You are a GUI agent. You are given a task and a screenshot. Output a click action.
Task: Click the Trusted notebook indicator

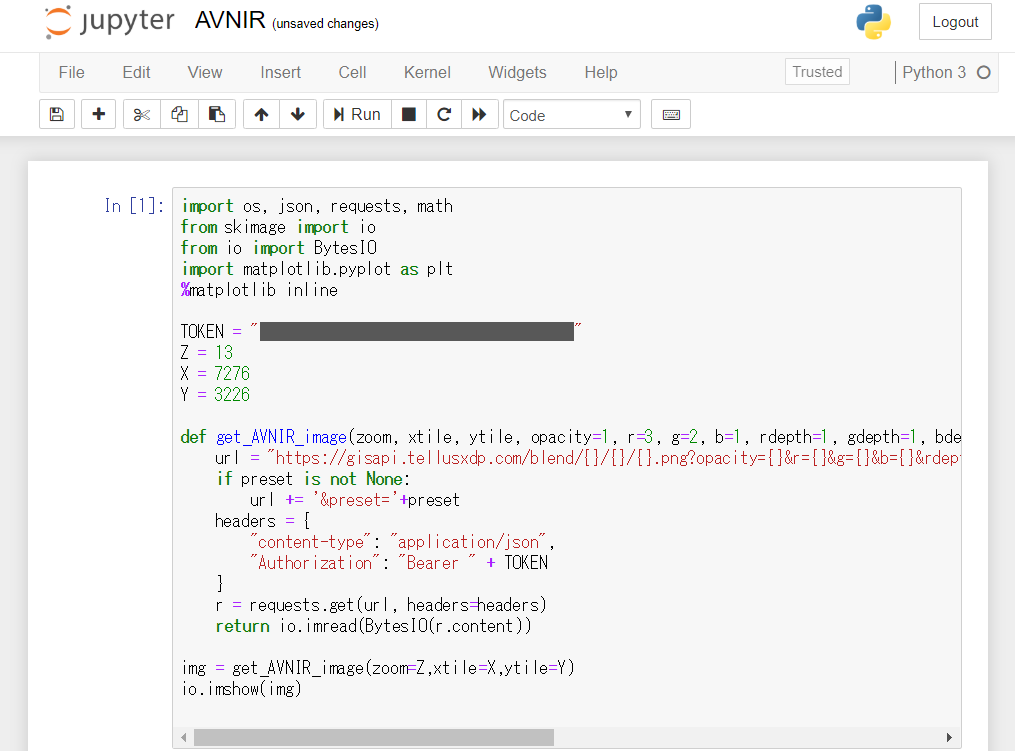tap(818, 72)
